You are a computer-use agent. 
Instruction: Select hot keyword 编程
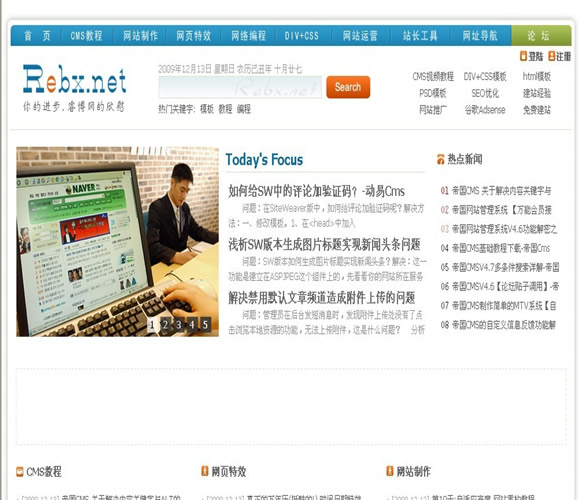pyautogui.click(x=244, y=109)
